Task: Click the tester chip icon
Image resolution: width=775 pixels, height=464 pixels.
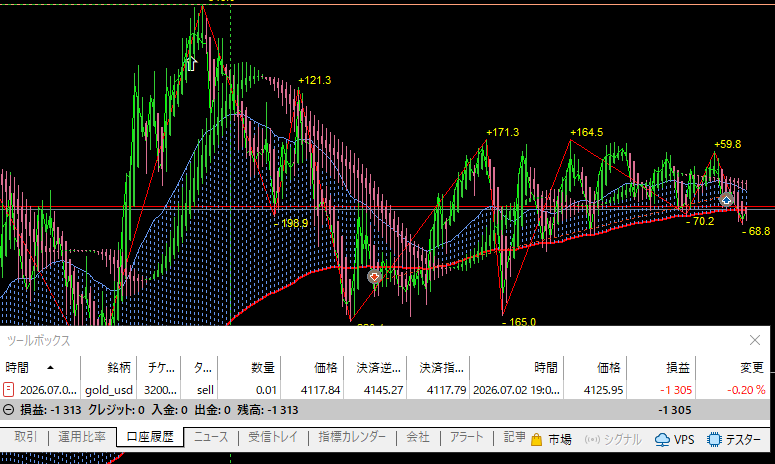Action: click(x=714, y=439)
